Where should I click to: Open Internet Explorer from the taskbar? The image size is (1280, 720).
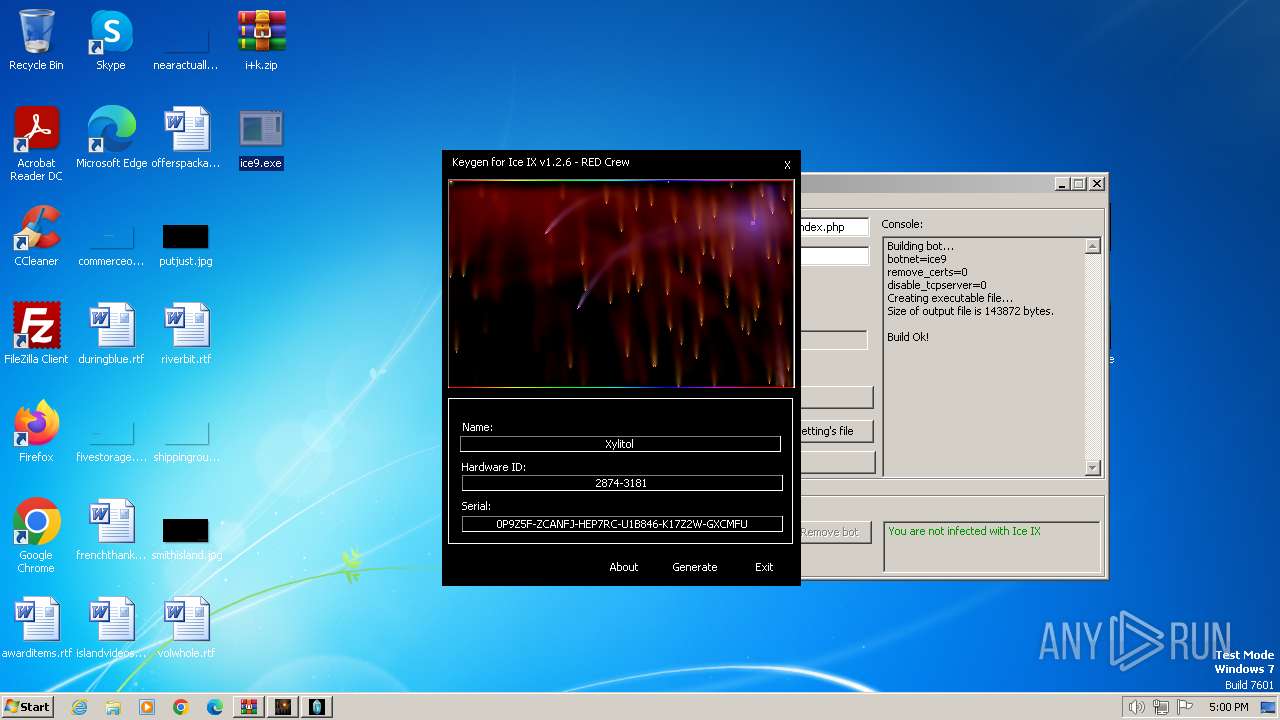click(x=79, y=707)
